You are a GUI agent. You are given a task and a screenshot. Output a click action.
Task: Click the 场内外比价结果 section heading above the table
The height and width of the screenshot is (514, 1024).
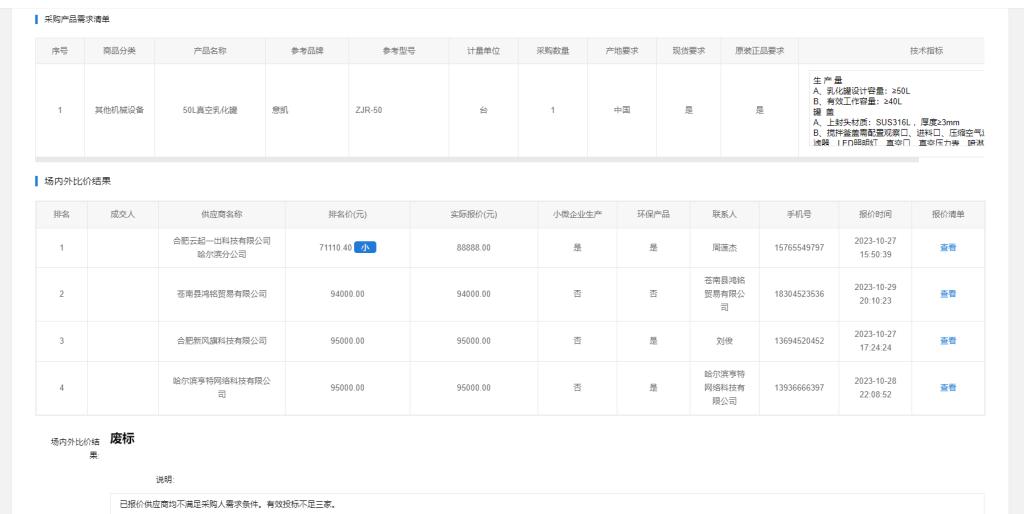pyautogui.click(x=78, y=181)
